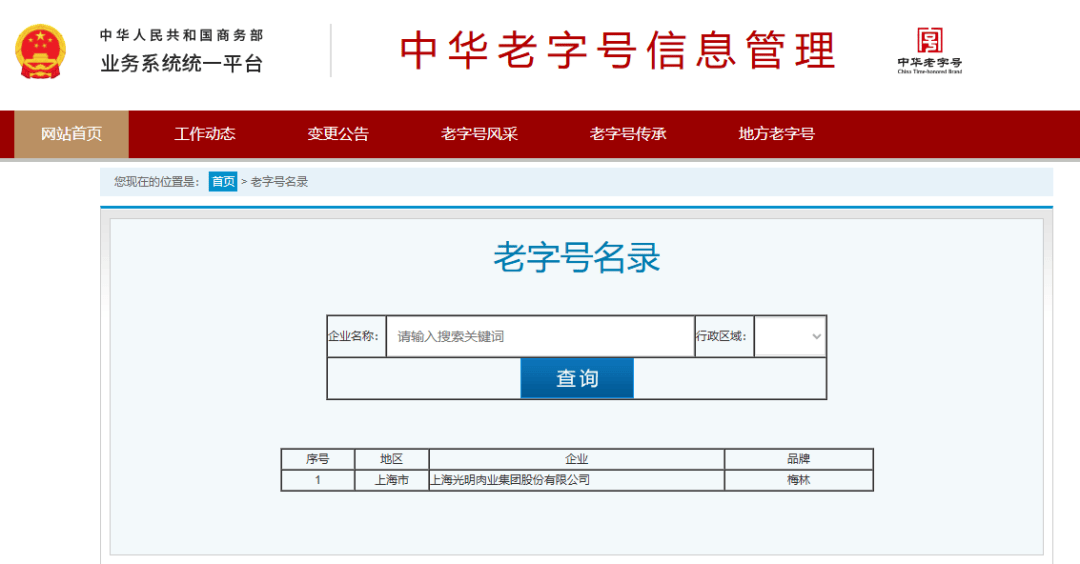The height and width of the screenshot is (564, 1080).
Task: Click the 梅林 brand cell
Action: pos(798,480)
